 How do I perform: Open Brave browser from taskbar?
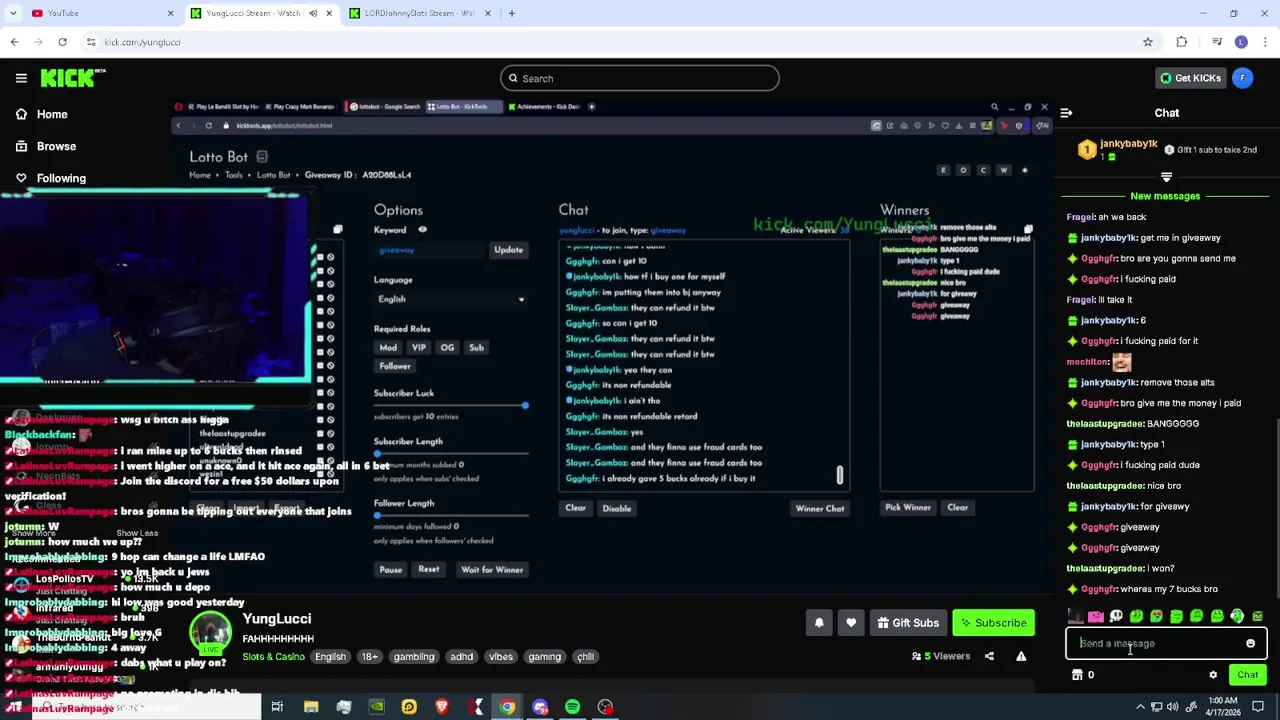[442, 707]
